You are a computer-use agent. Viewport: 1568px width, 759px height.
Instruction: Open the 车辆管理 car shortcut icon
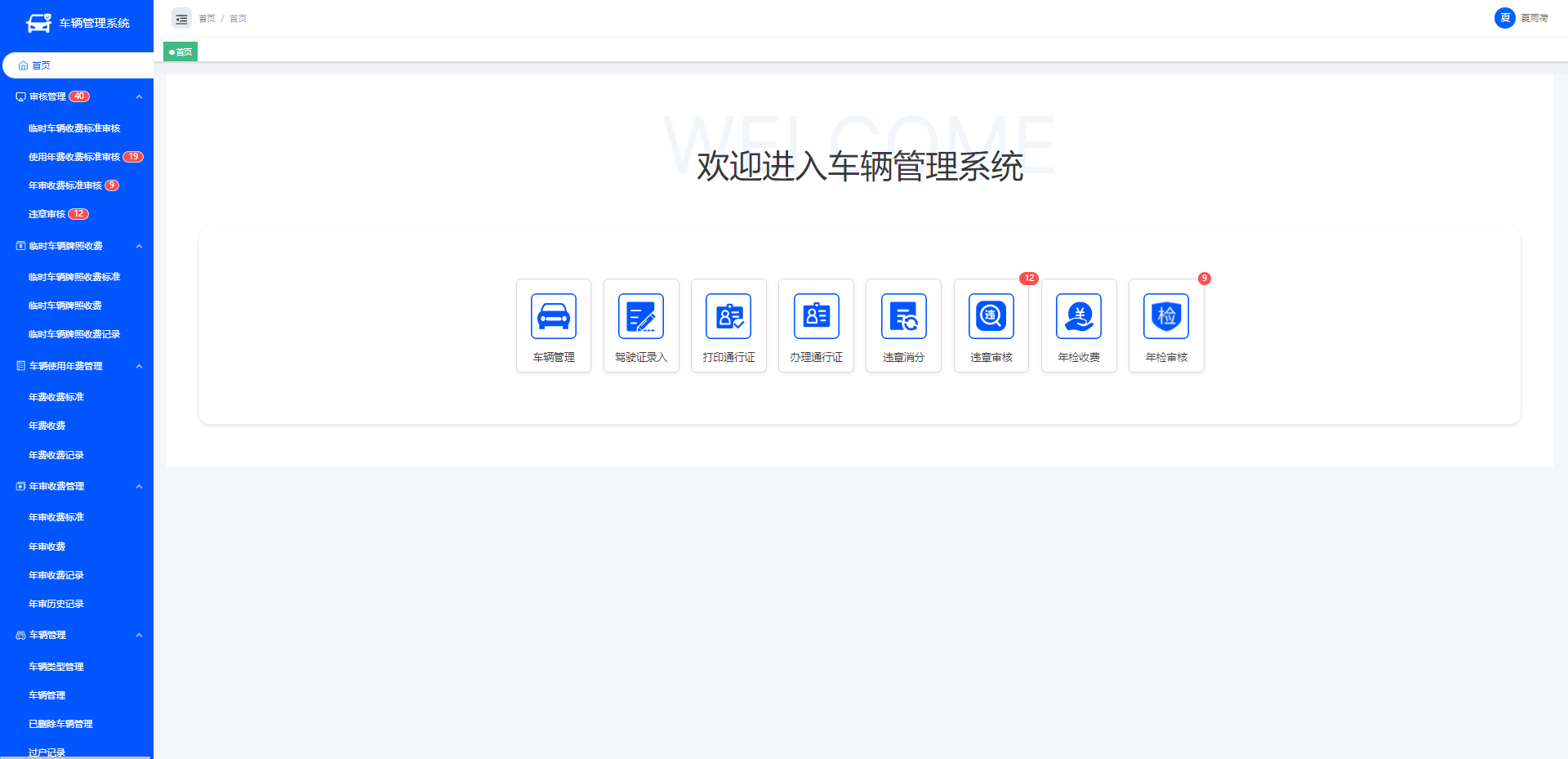point(554,316)
